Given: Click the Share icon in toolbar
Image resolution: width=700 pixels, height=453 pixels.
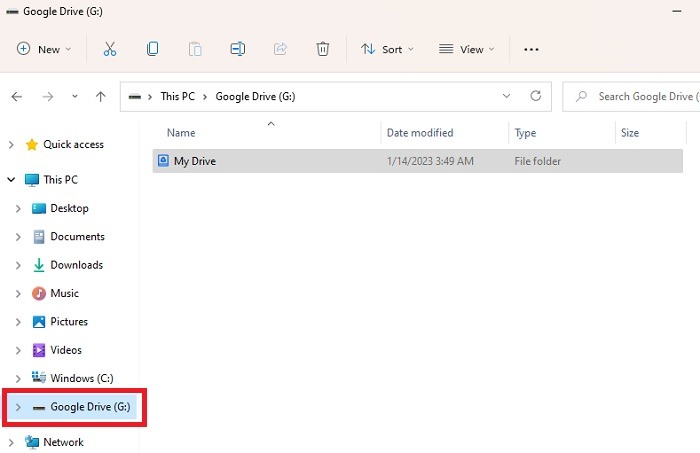Looking at the screenshot, I should tap(280, 49).
